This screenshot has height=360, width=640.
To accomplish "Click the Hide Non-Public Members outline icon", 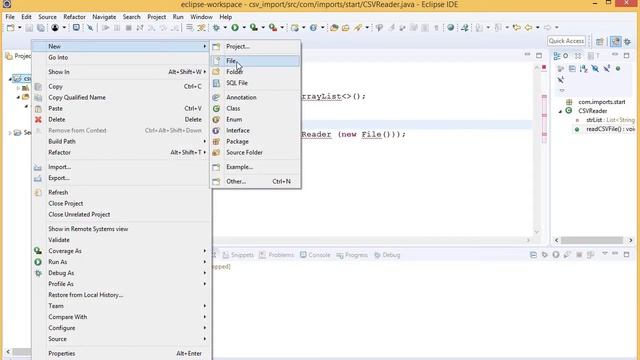I will 618,69.
